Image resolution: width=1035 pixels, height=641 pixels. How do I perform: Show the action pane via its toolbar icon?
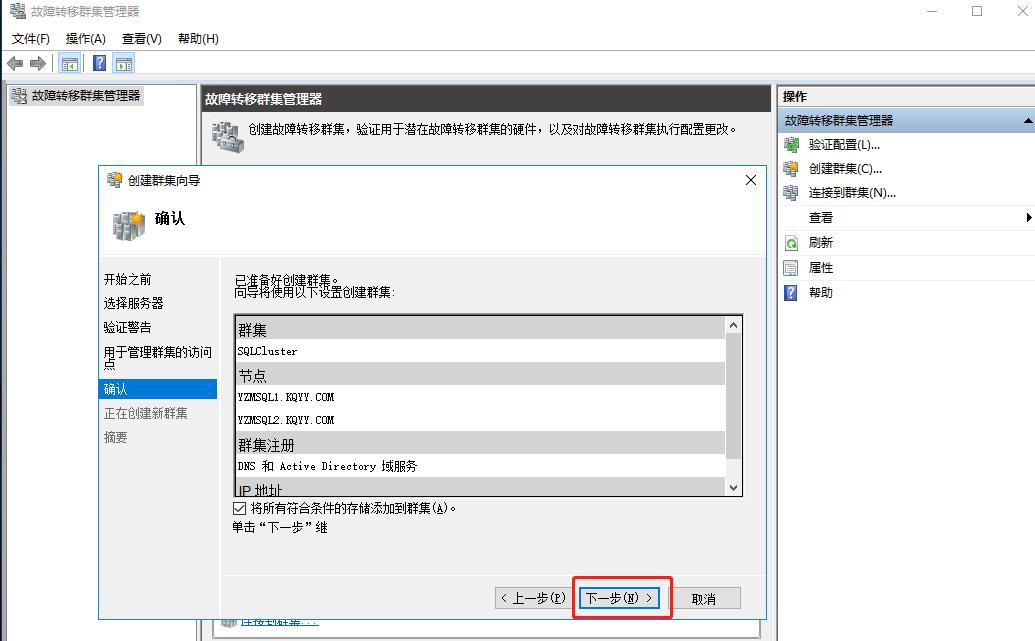pyautogui.click(x=123, y=62)
